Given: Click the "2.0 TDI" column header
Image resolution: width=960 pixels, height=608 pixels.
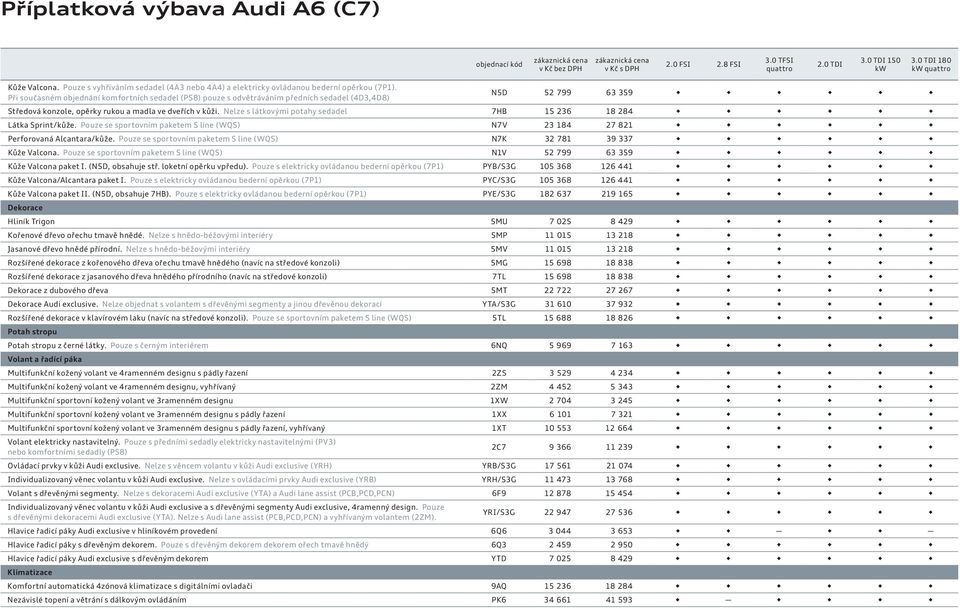Looking at the screenshot, I should (x=830, y=64).
